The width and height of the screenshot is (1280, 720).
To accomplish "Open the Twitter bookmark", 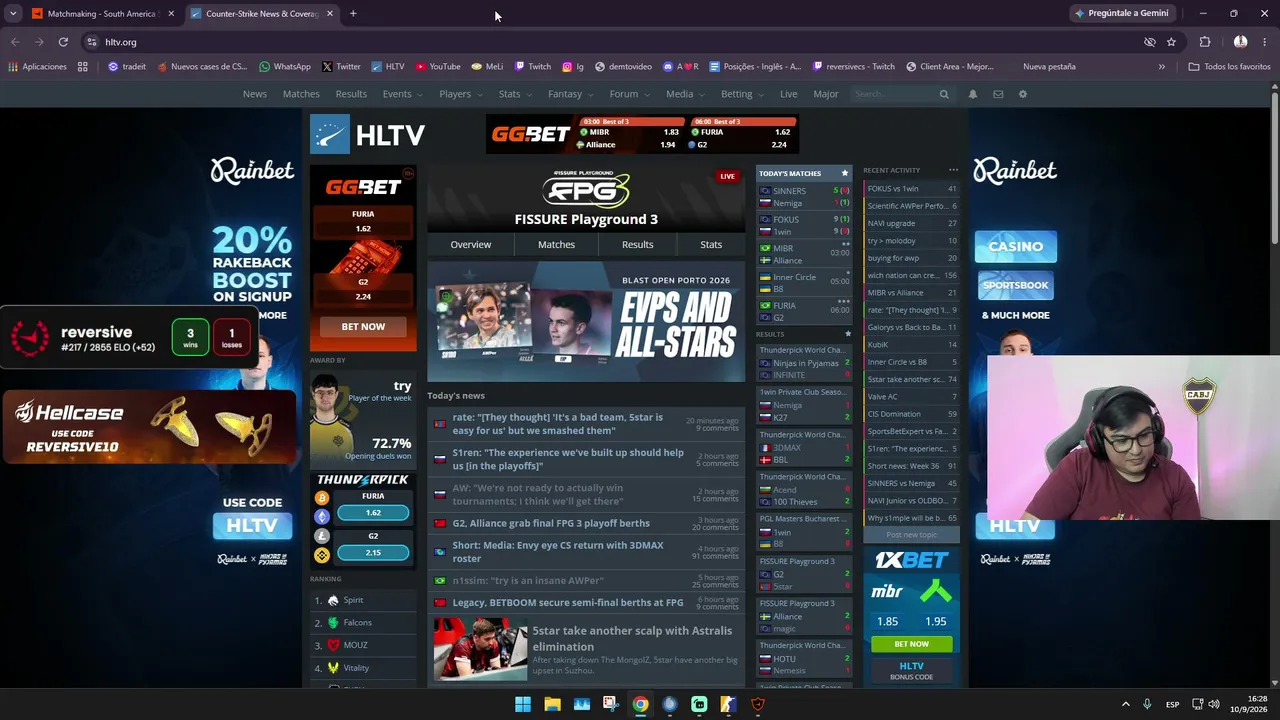I will pos(341,67).
